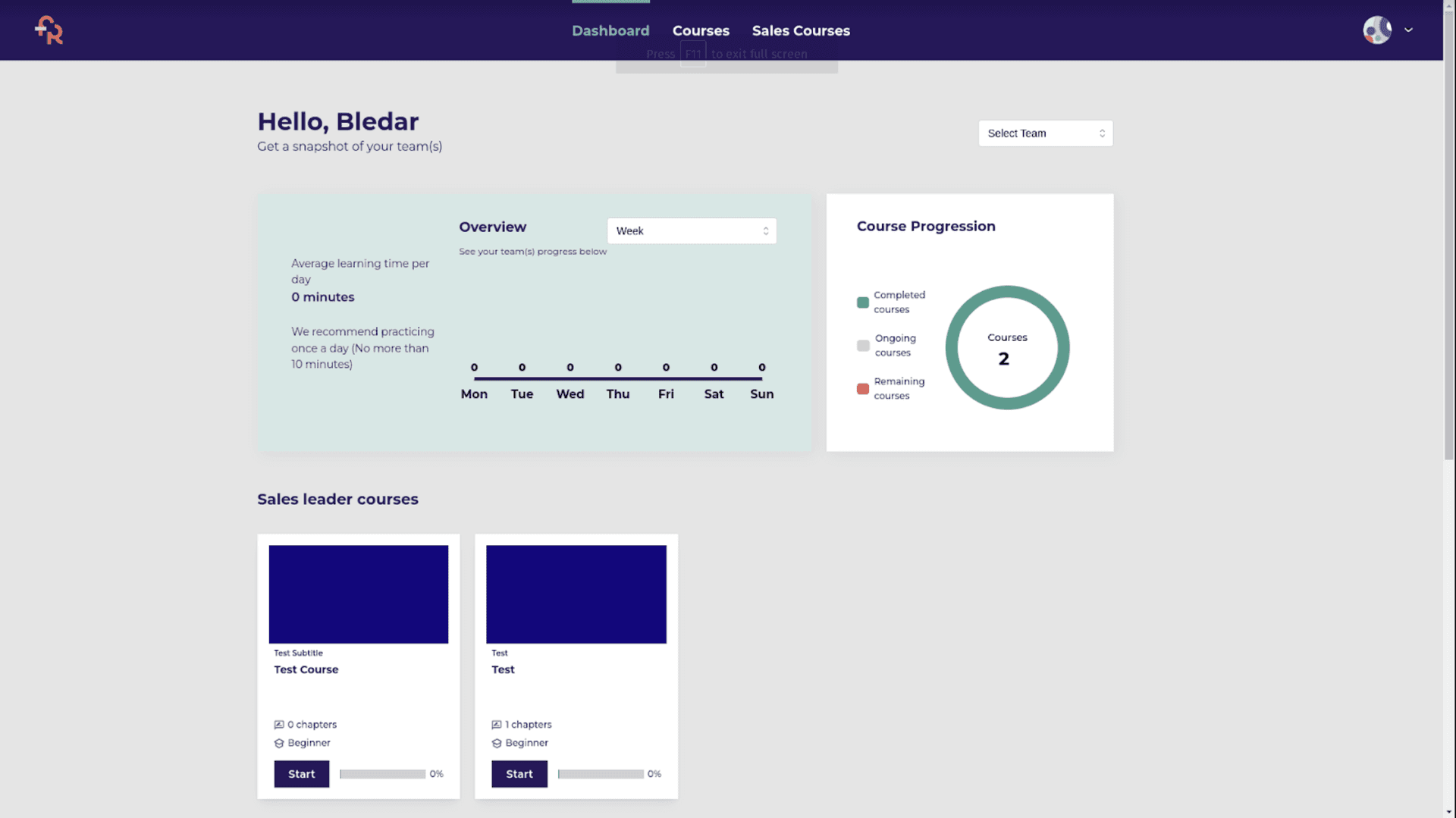Viewport: 1456px width, 818px height.
Task: Open the Week period dropdown
Action: pyautogui.click(x=692, y=231)
